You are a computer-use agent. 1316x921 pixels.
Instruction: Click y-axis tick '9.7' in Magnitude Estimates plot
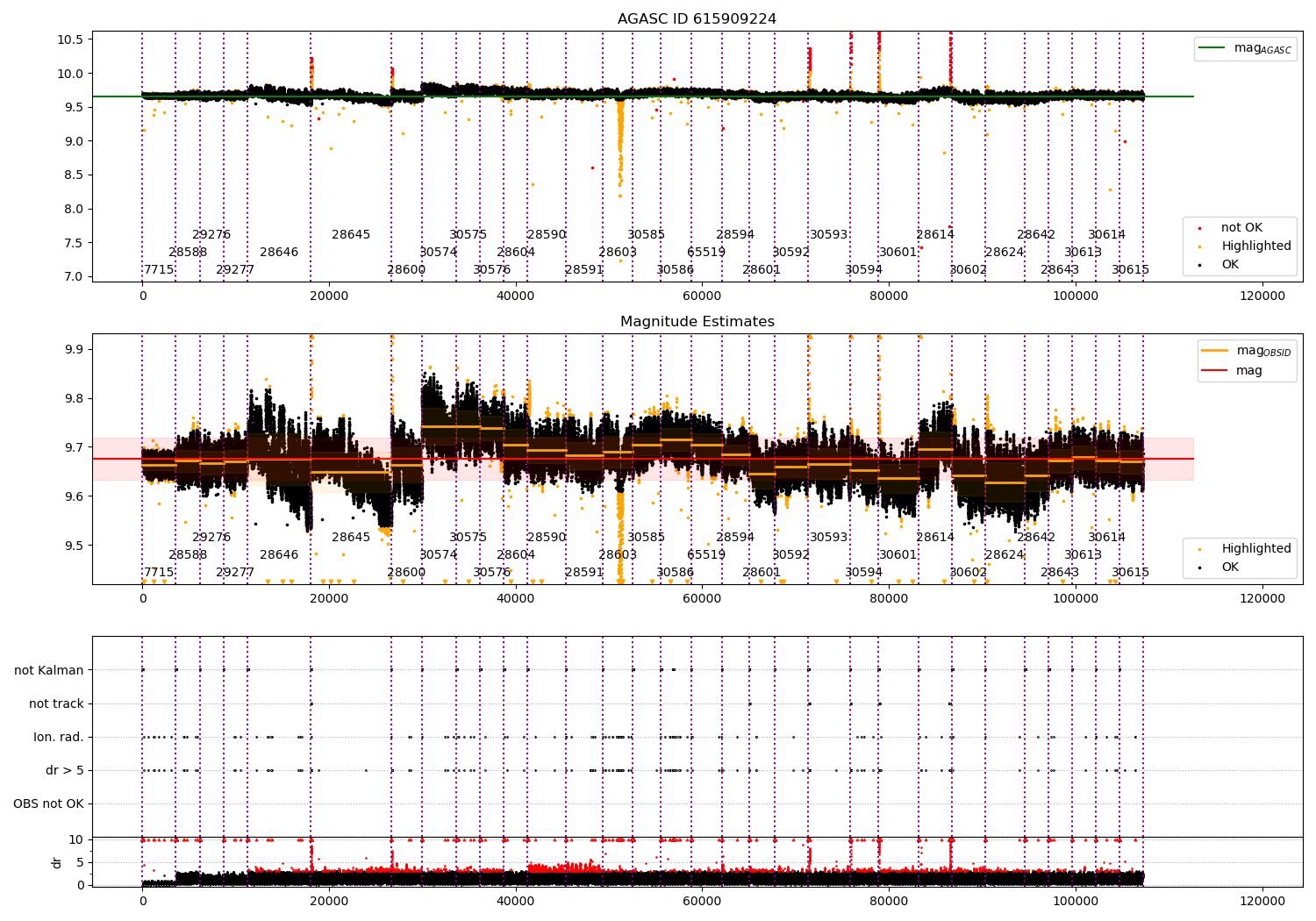coord(75,448)
